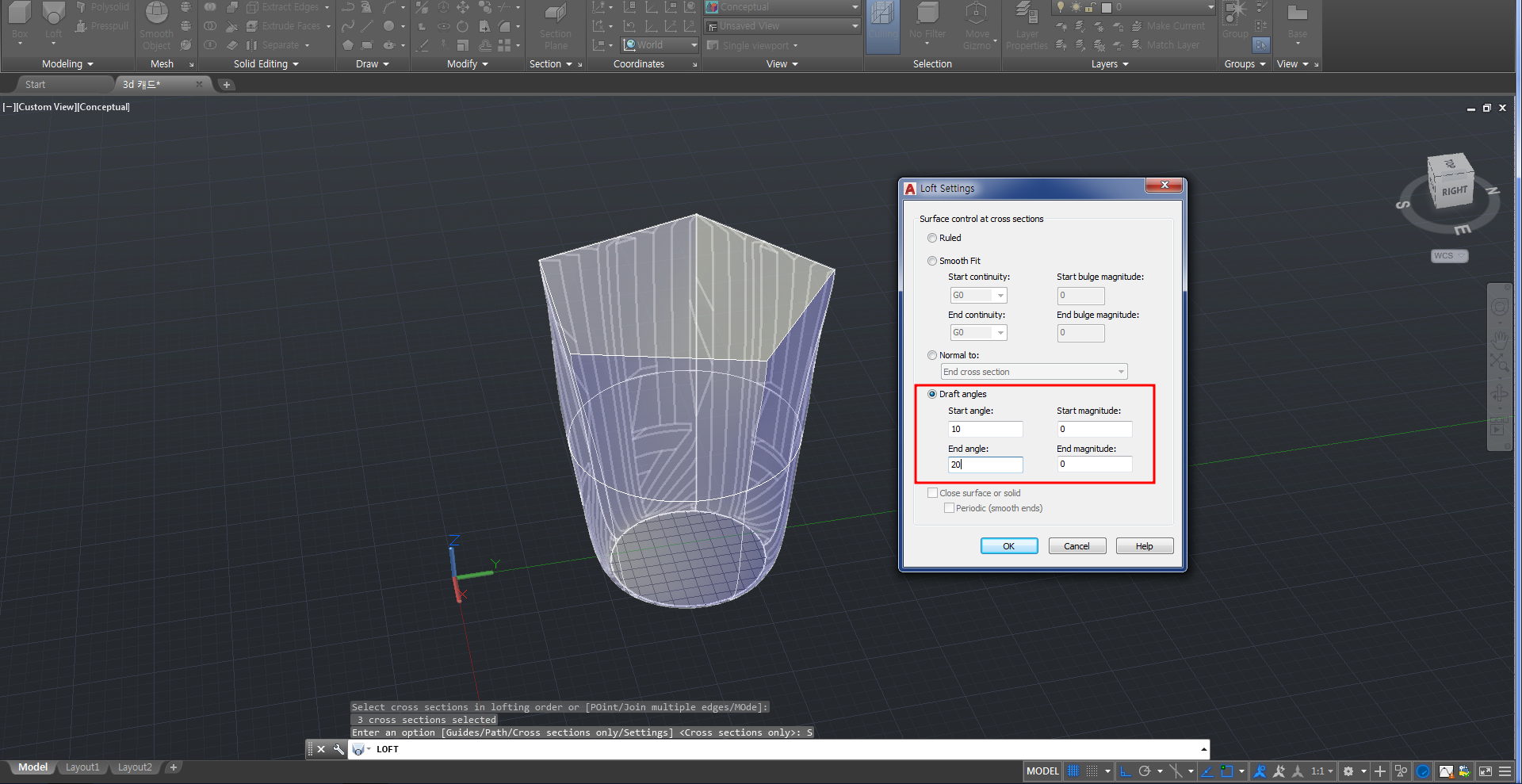Toggle drawing grid display in status bar
The width and height of the screenshot is (1522, 784).
click(x=1073, y=771)
